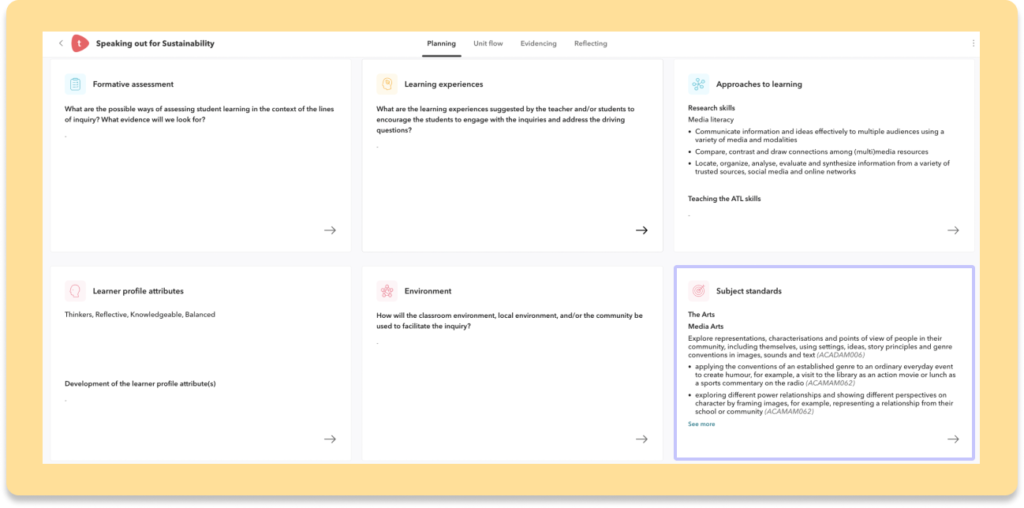Open Environment card arrow

click(642, 439)
